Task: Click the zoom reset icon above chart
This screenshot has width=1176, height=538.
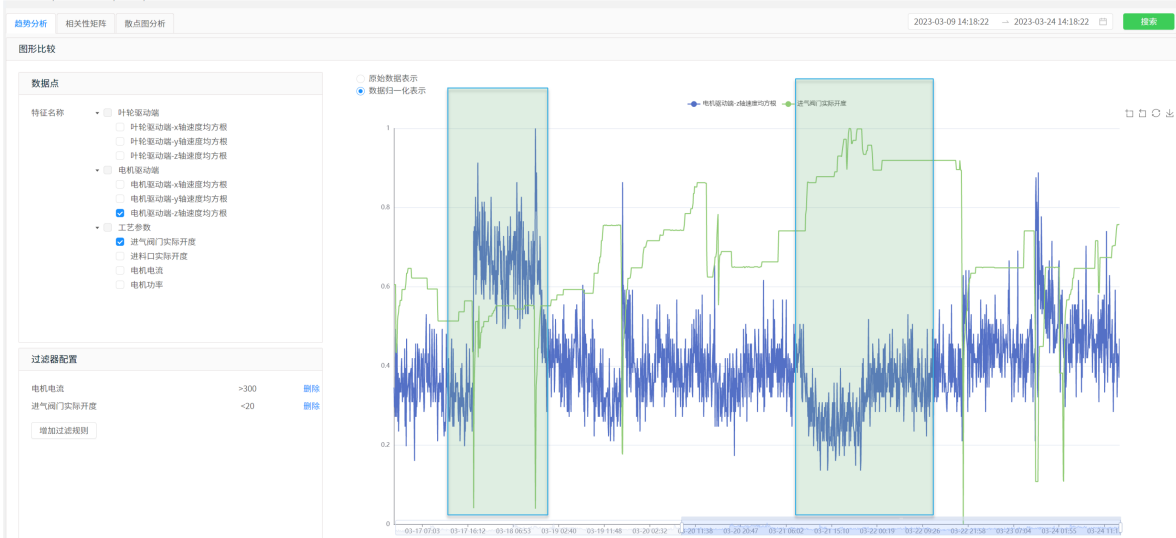Action: point(1143,113)
